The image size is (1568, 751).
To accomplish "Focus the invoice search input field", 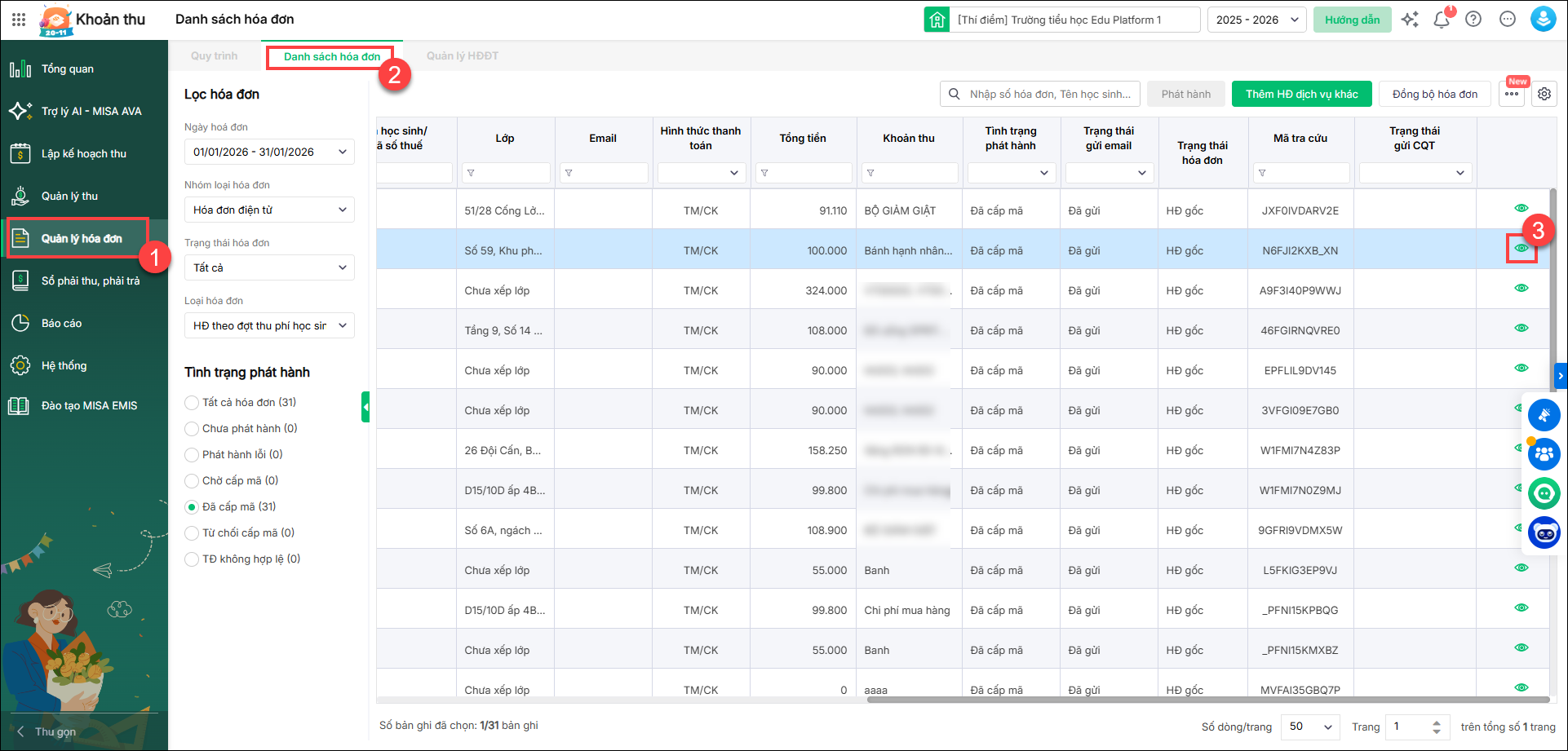I will (x=1050, y=95).
